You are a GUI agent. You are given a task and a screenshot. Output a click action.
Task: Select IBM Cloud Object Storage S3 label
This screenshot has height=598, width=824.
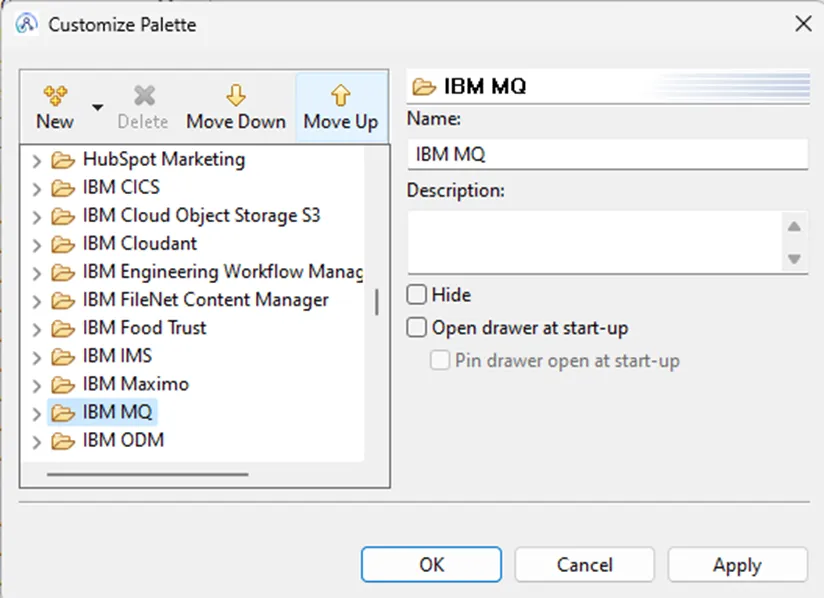point(201,215)
